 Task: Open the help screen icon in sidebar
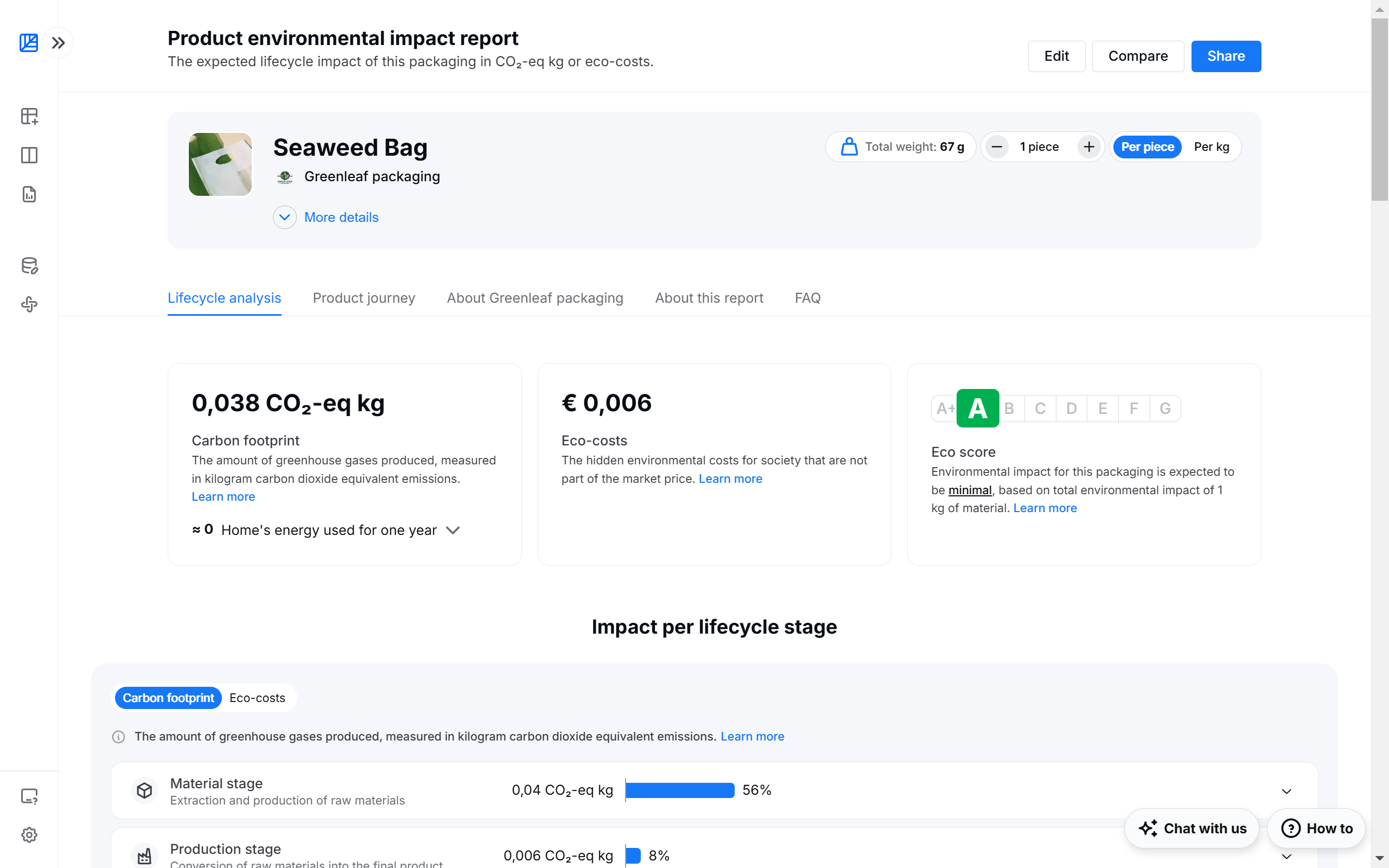29,796
